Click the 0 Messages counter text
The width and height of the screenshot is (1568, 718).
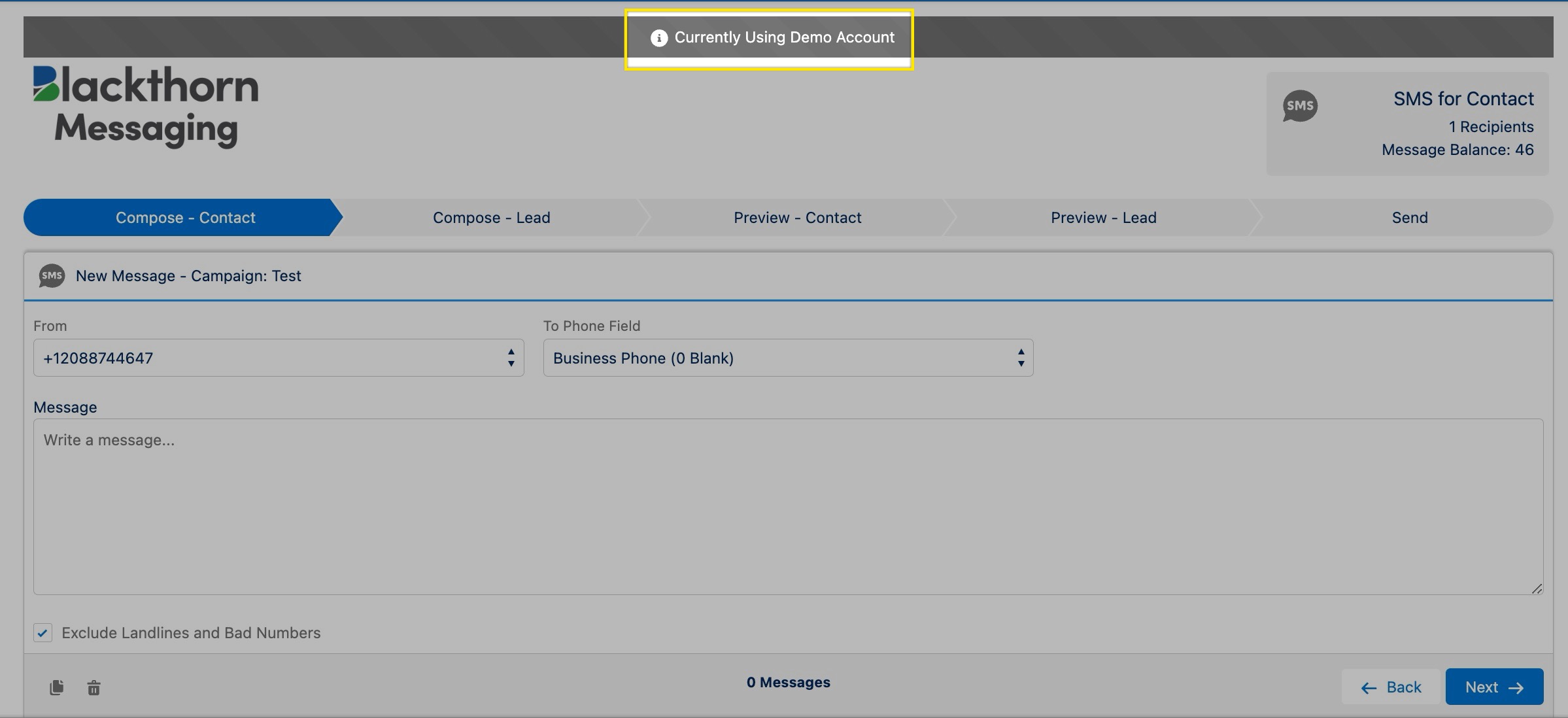coord(788,682)
